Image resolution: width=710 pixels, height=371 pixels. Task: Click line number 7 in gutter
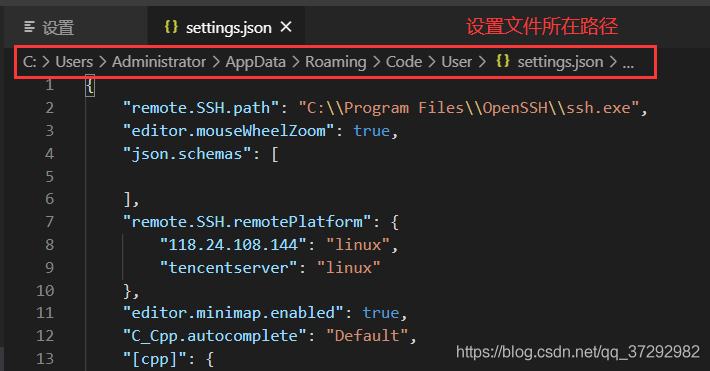pos(49,222)
